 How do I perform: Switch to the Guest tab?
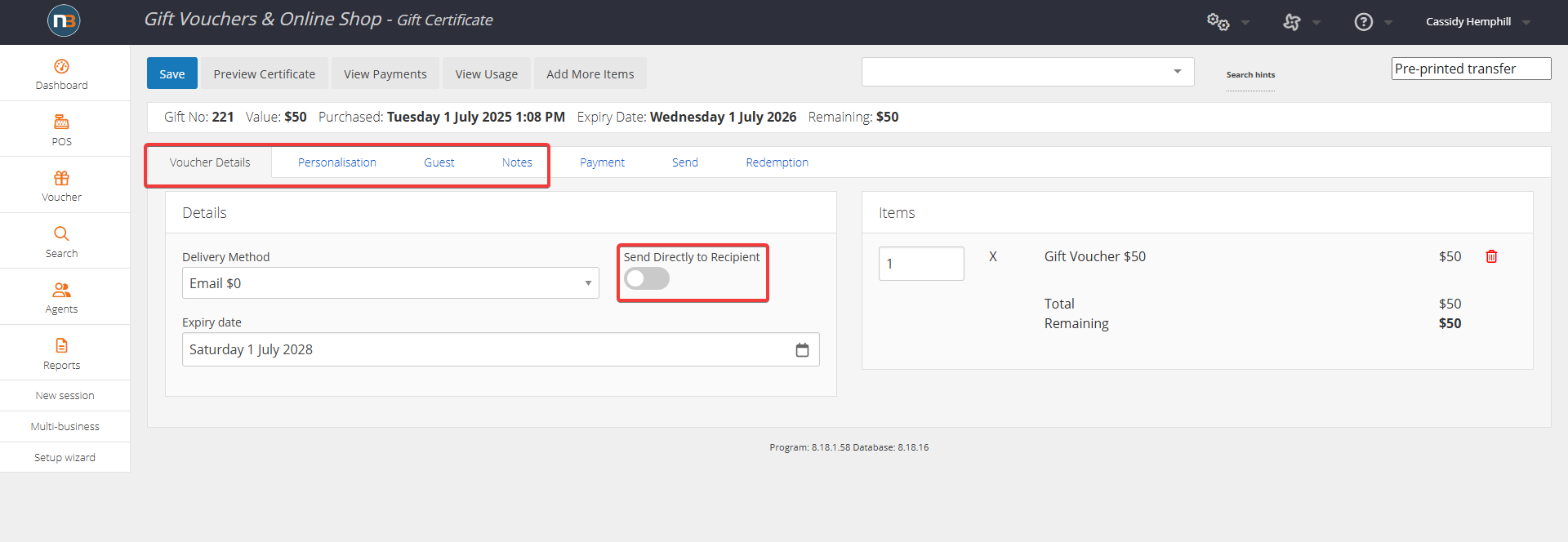(x=439, y=162)
